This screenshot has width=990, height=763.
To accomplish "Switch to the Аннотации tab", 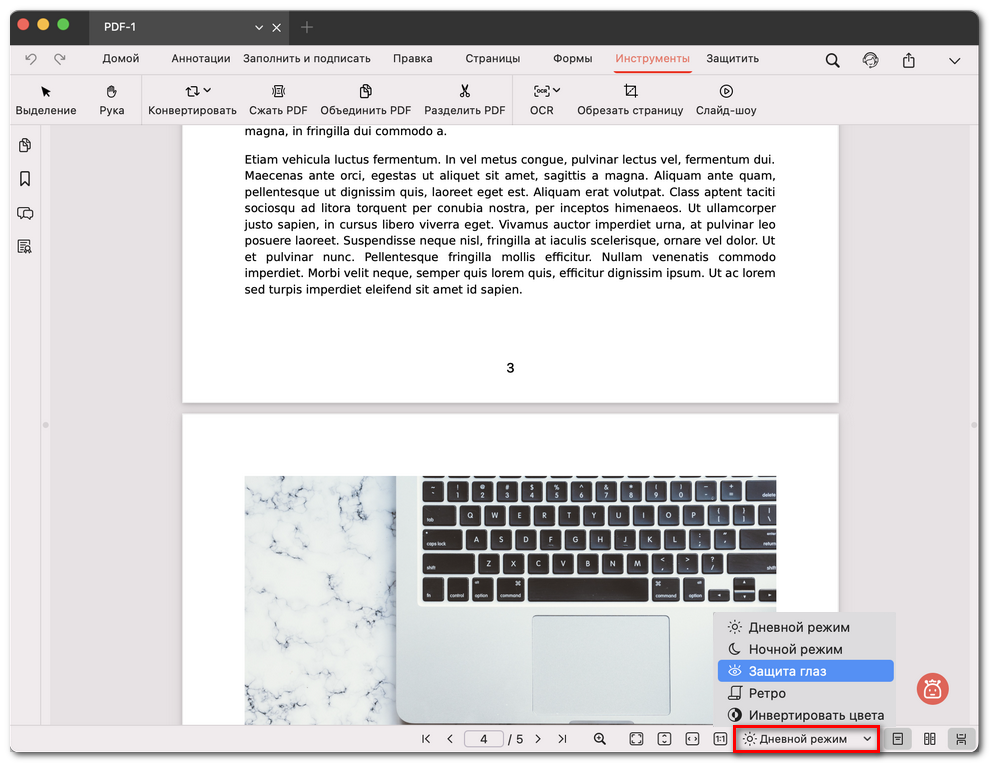I will click(x=201, y=59).
